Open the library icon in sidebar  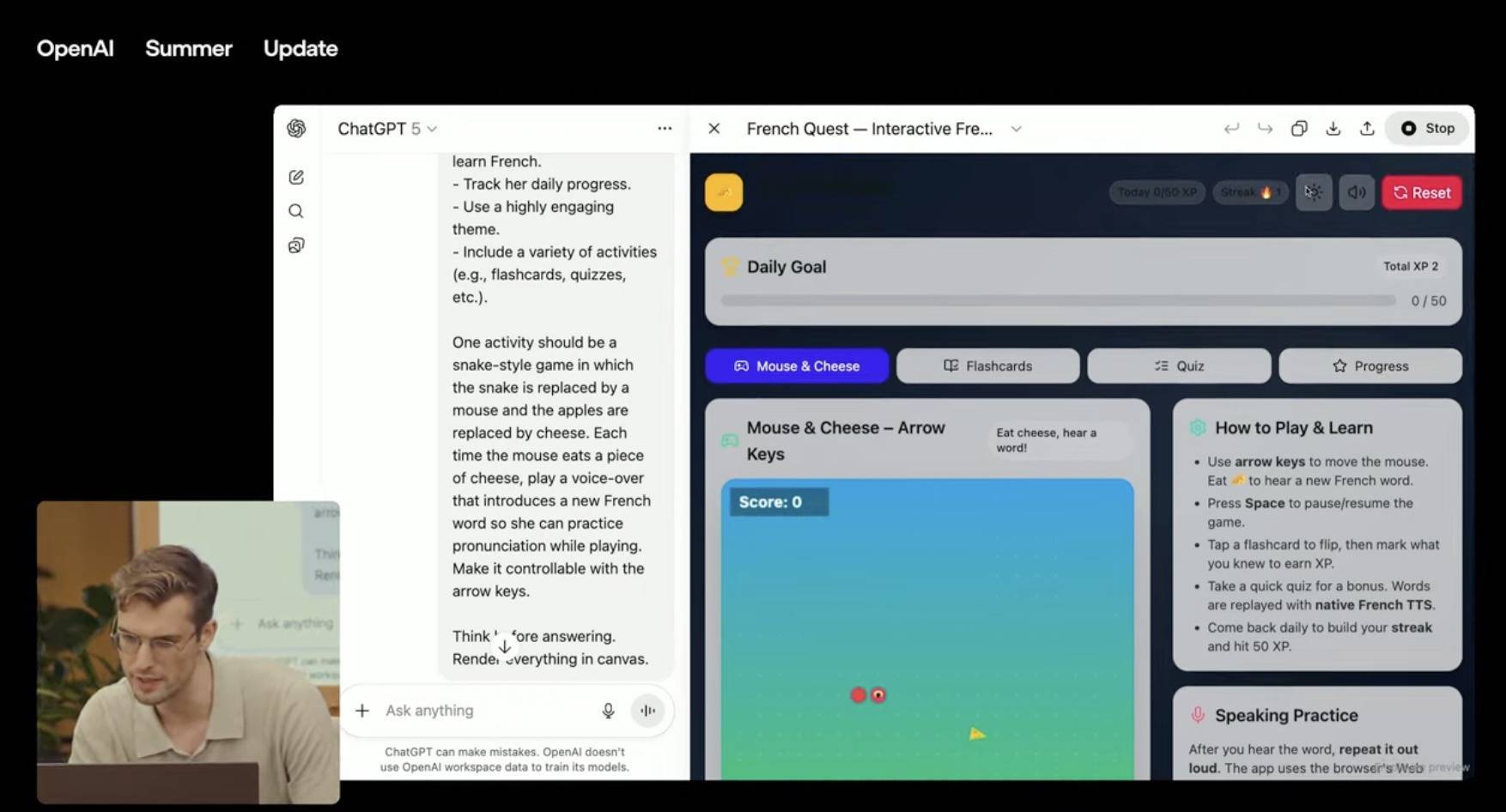click(x=296, y=245)
